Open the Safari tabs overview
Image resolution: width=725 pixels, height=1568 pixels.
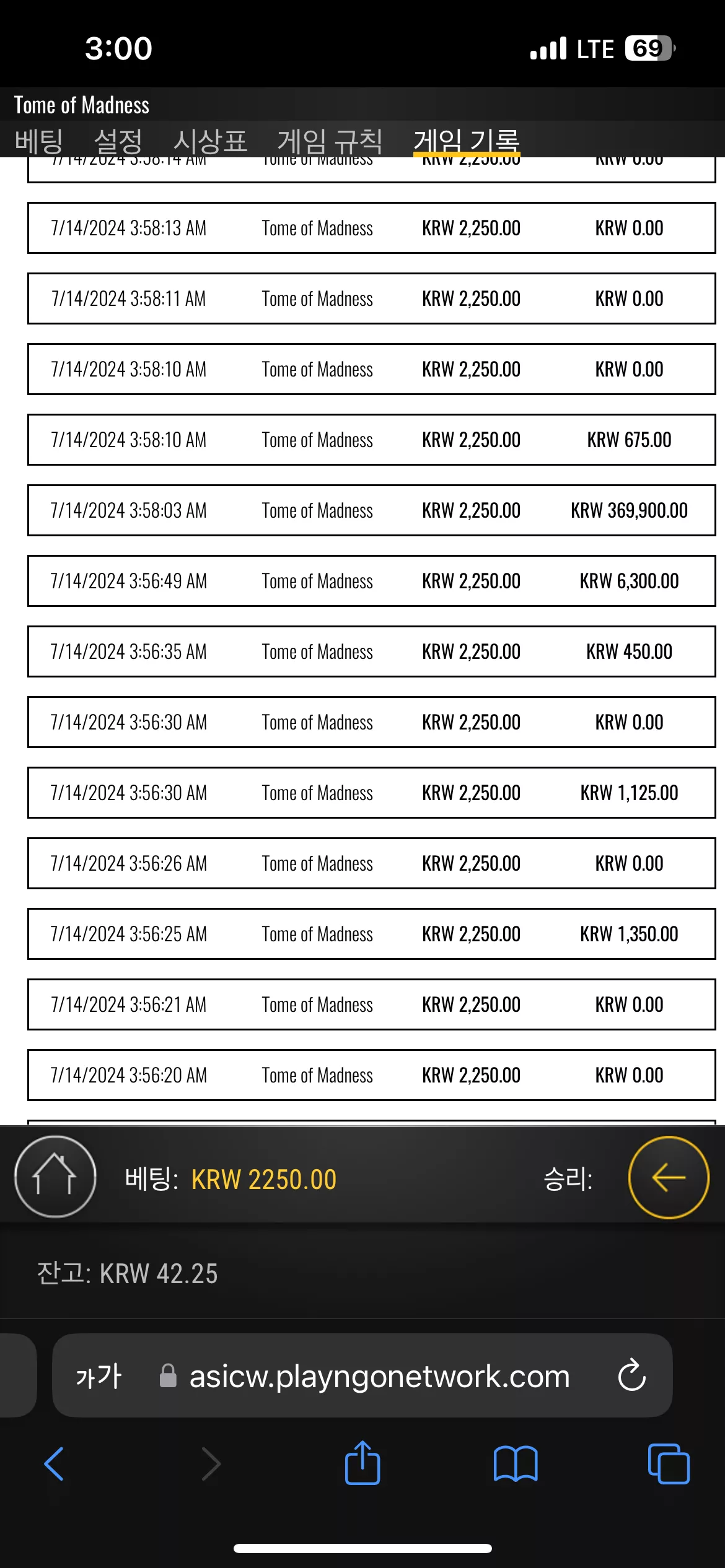[669, 1464]
